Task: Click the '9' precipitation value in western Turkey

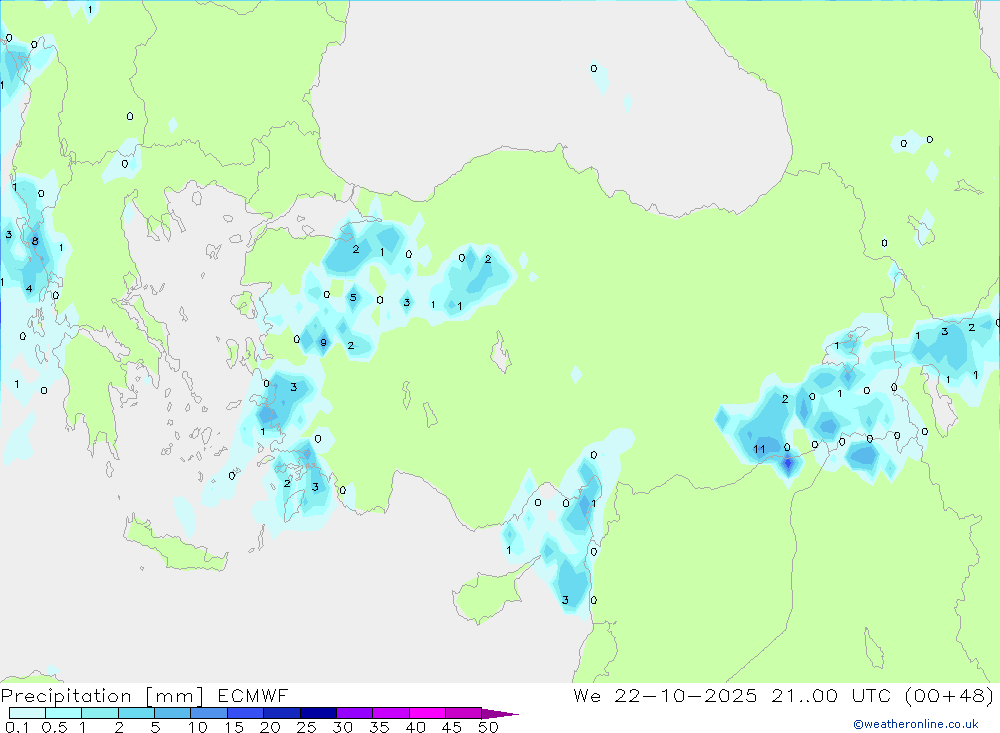Action: [323, 343]
